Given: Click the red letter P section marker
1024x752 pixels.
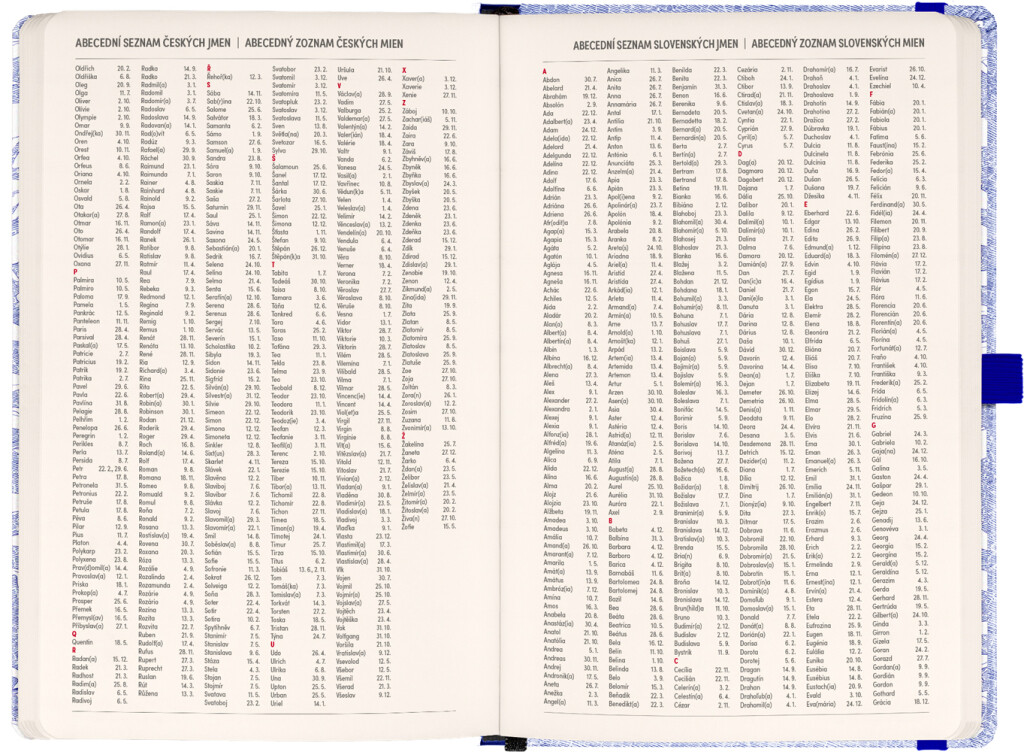Looking at the screenshot, I should pos(76,272).
